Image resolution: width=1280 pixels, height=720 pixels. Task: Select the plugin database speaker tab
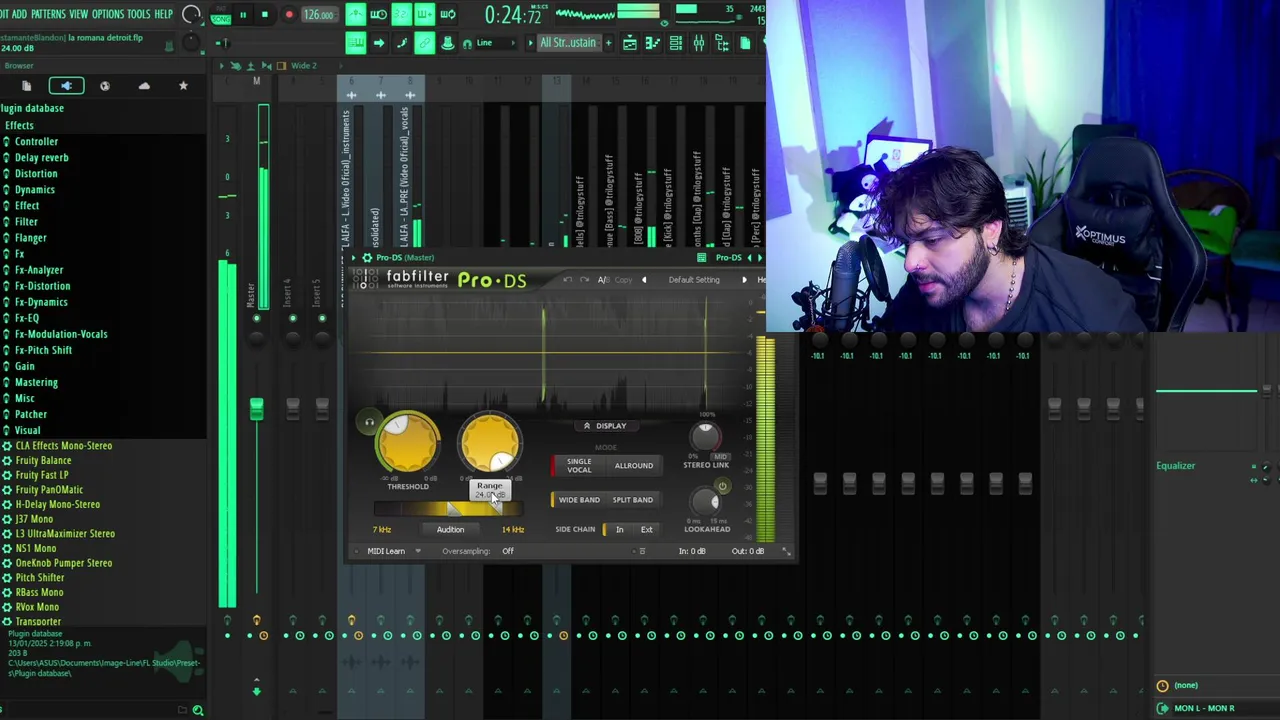66,86
